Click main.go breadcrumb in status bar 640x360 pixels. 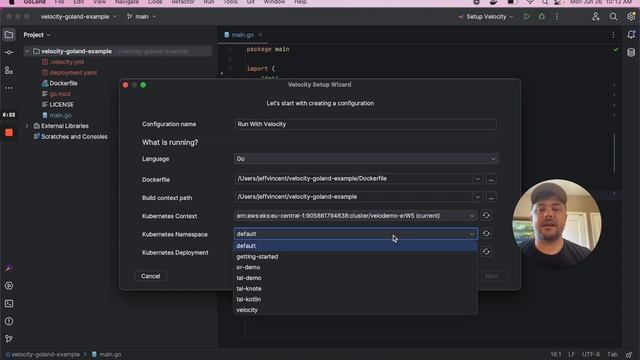[106, 354]
